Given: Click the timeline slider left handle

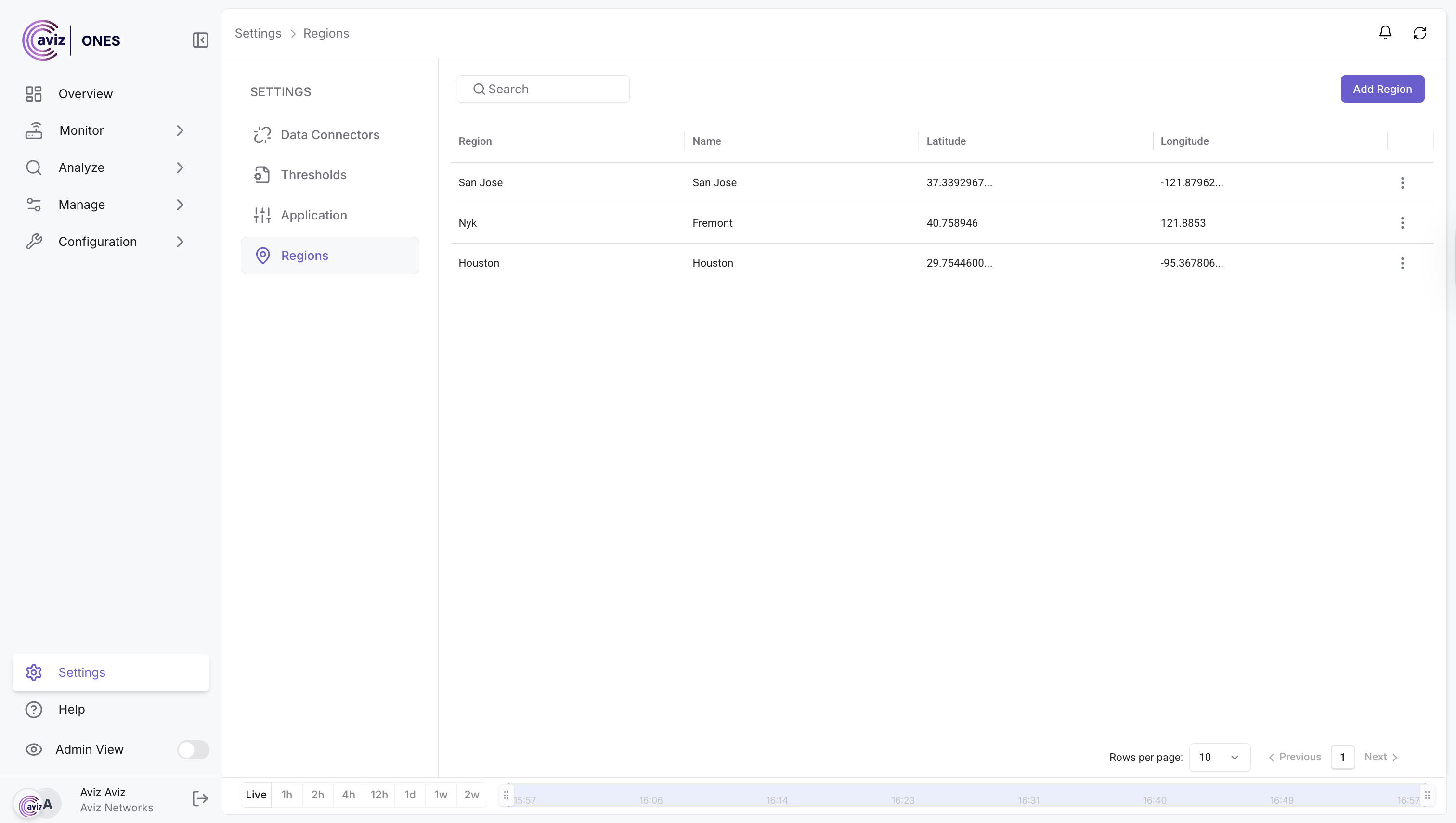Looking at the screenshot, I should [x=506, y=795].
